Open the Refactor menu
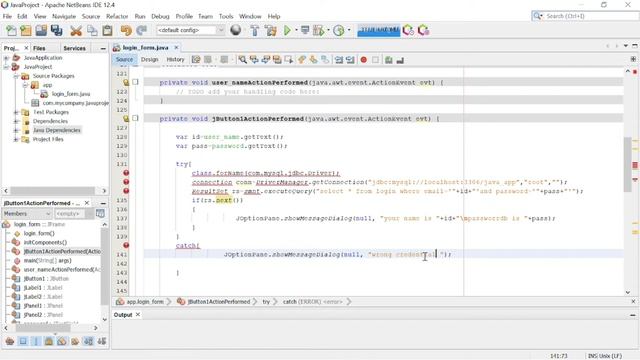The image size is (640, 360). point(117,16)
